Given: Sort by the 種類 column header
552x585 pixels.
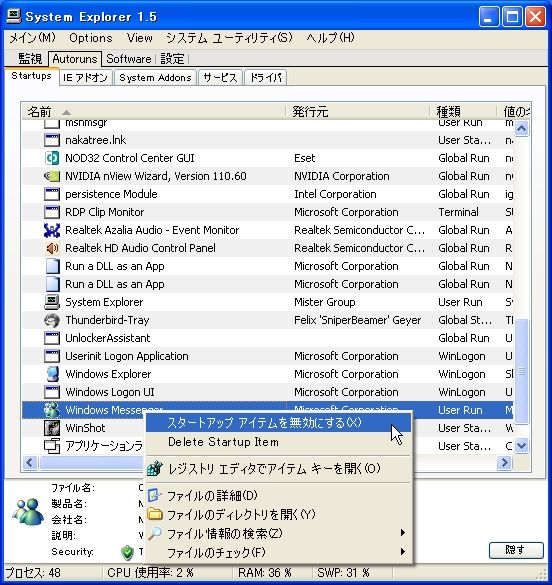Looking at the screenshot, I should 463,112.
